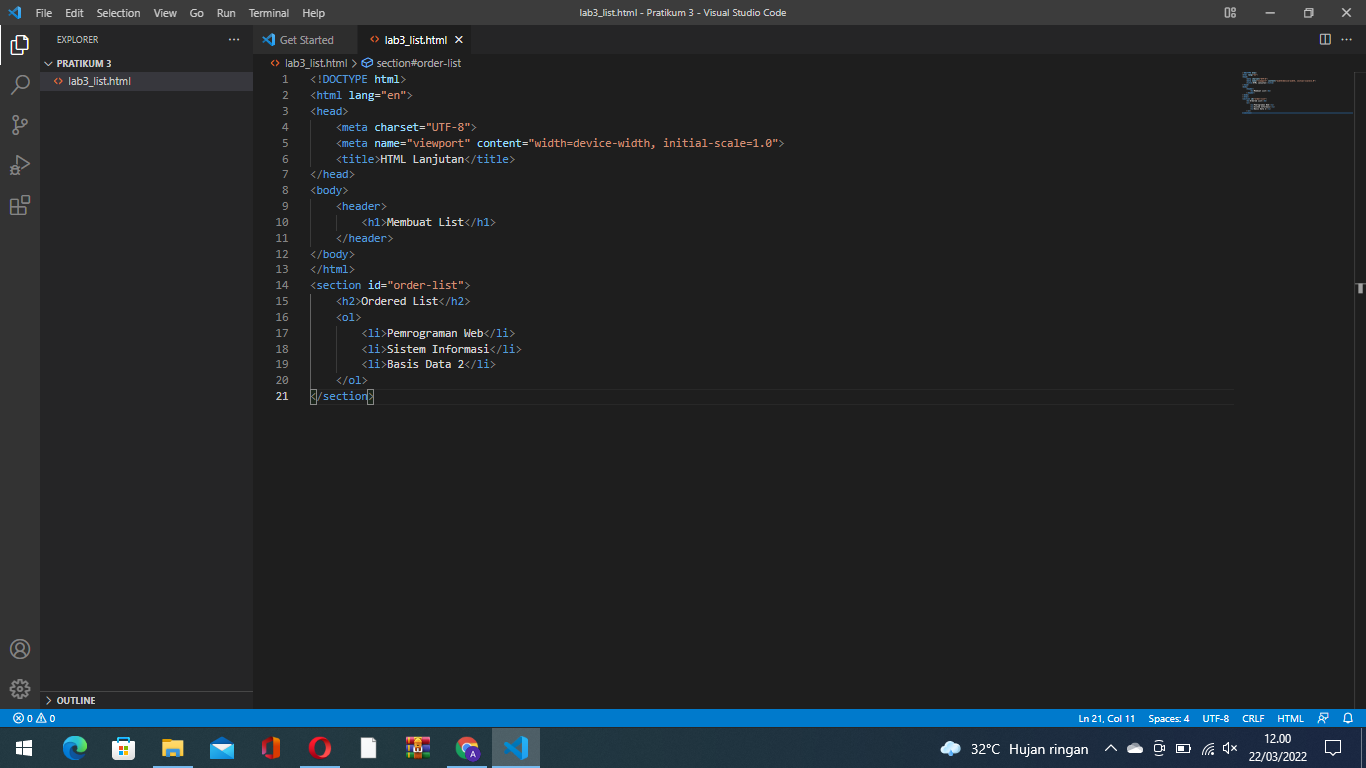Click the Customize Layout icon in title bar
This screenshot has width=1366, height=768.
1230,13
